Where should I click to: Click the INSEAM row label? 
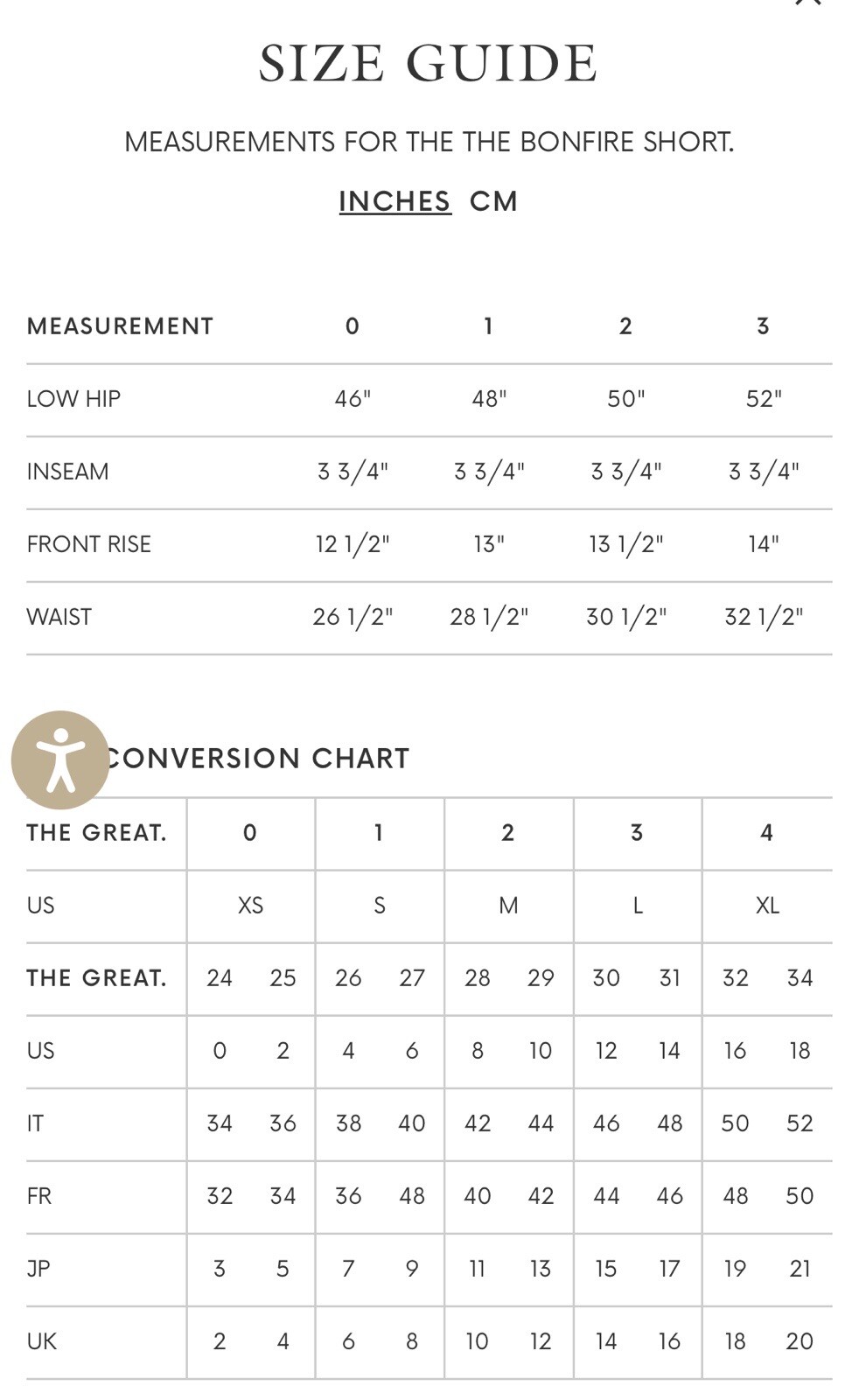[x=67, y=472]
